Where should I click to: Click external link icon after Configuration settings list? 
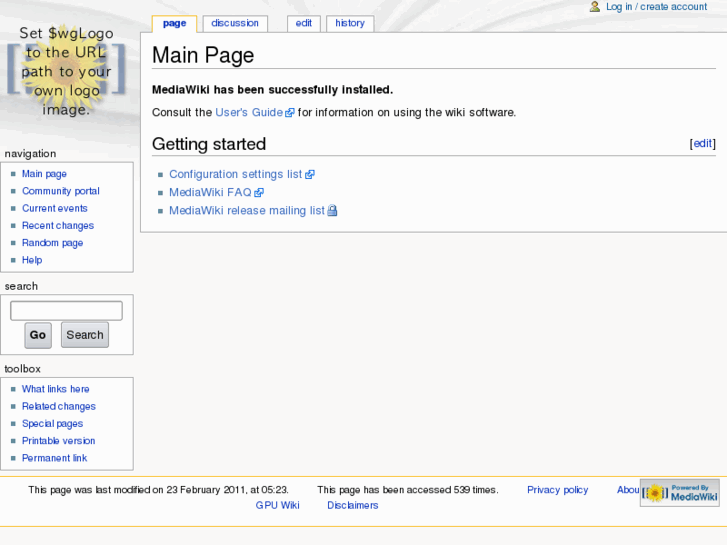[x=310, y=174]
